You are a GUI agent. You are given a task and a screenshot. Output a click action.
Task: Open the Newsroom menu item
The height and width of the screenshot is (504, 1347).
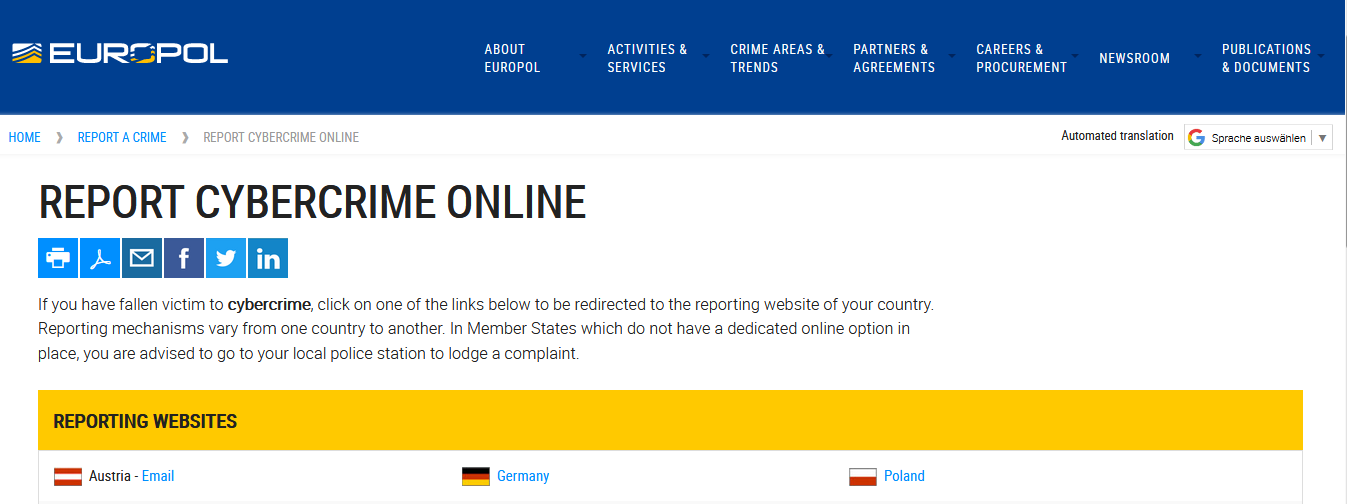point(1134,58)
